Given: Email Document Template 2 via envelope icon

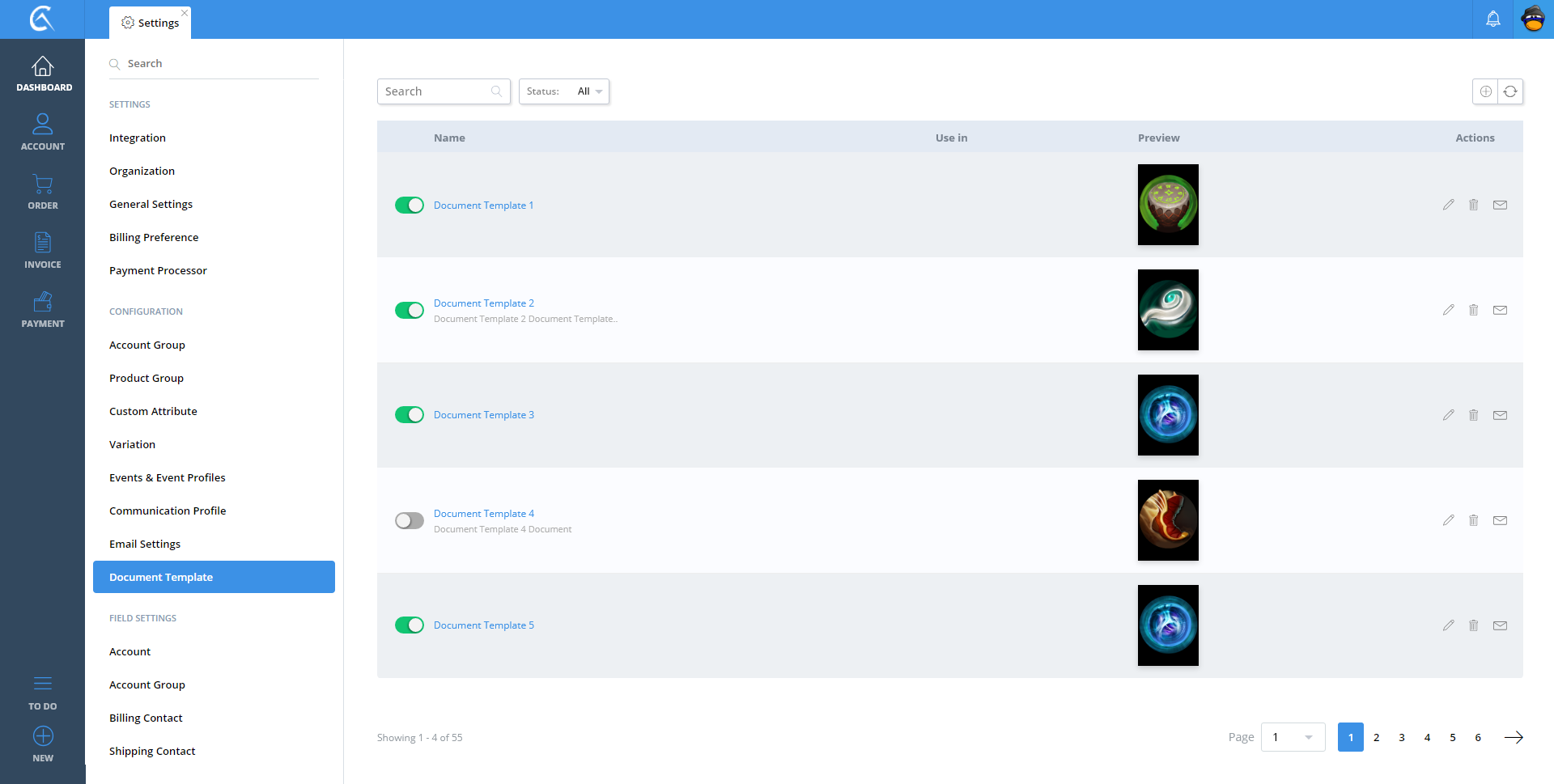Looking at the screenshot, I should [x=1500, y=310].
